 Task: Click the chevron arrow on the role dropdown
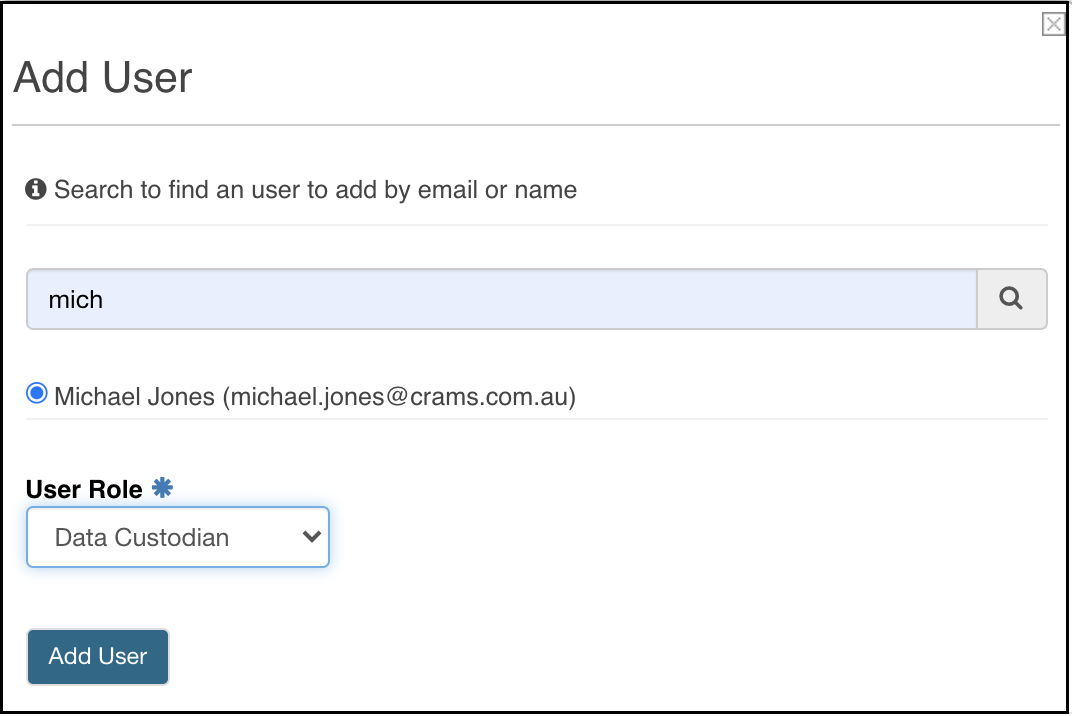(311, 537)
